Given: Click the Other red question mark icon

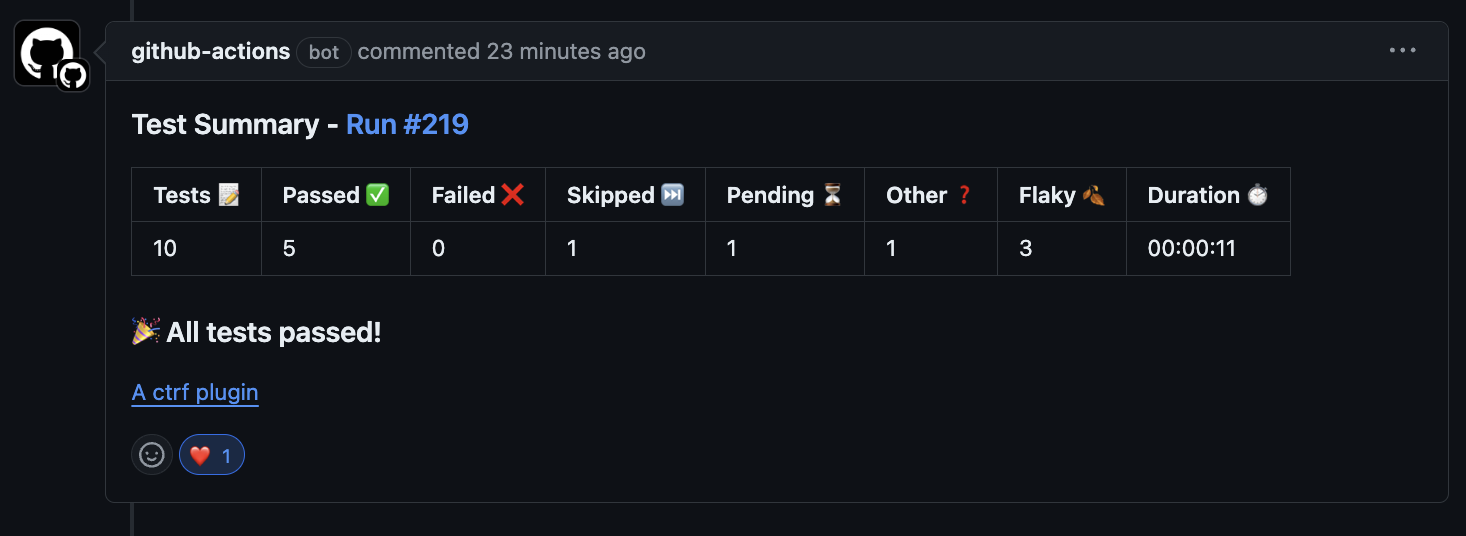Looking at the screenshot, I should point(965,195).
